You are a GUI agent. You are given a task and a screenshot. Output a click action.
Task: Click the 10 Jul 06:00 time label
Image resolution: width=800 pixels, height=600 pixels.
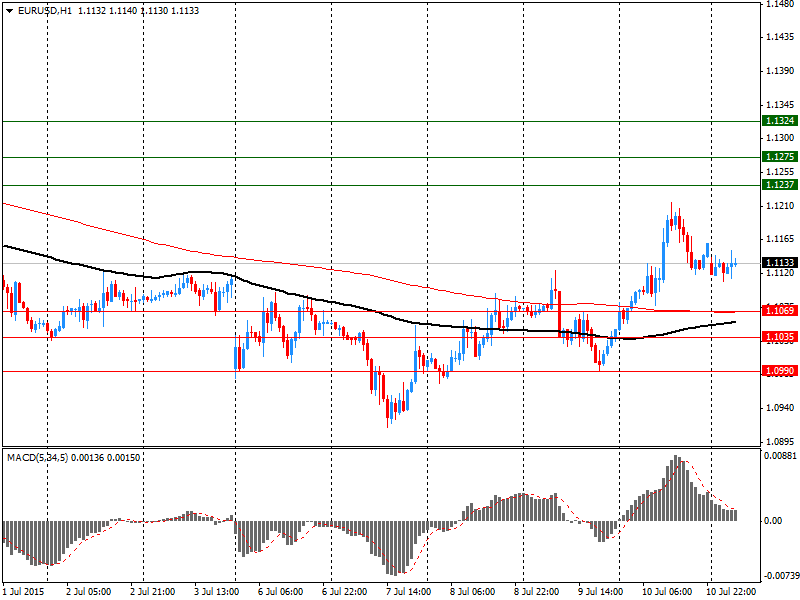pyautogui.click(x=667, y=592)
